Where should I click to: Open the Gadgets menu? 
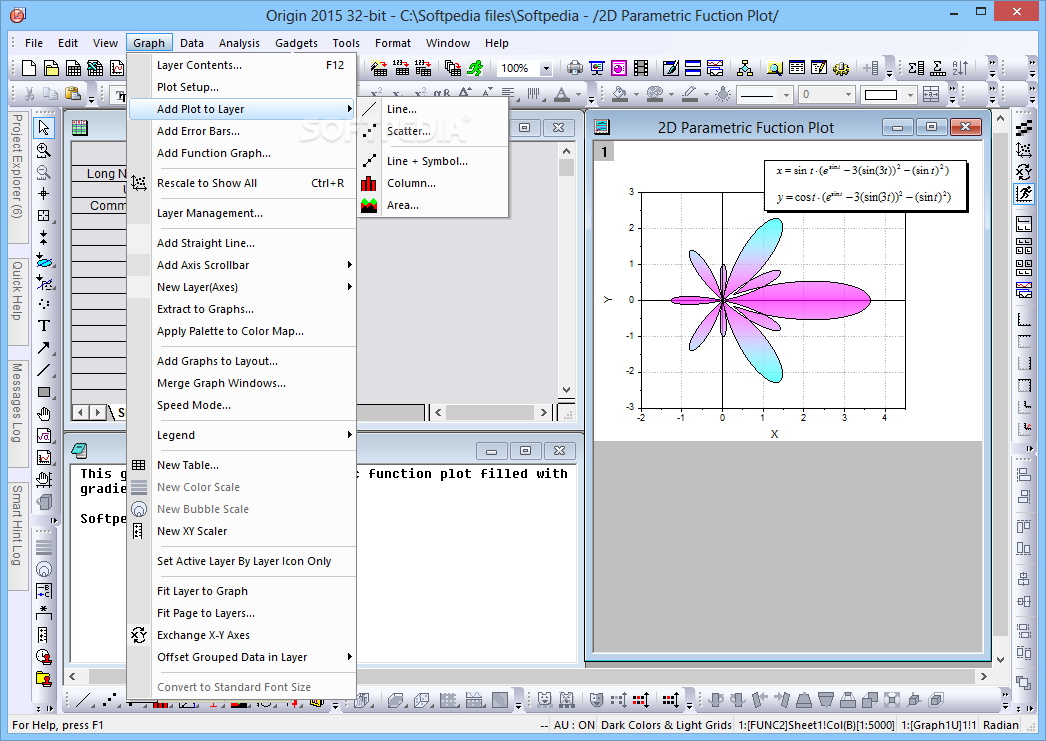pyautogui.click(x=296, y=43)
